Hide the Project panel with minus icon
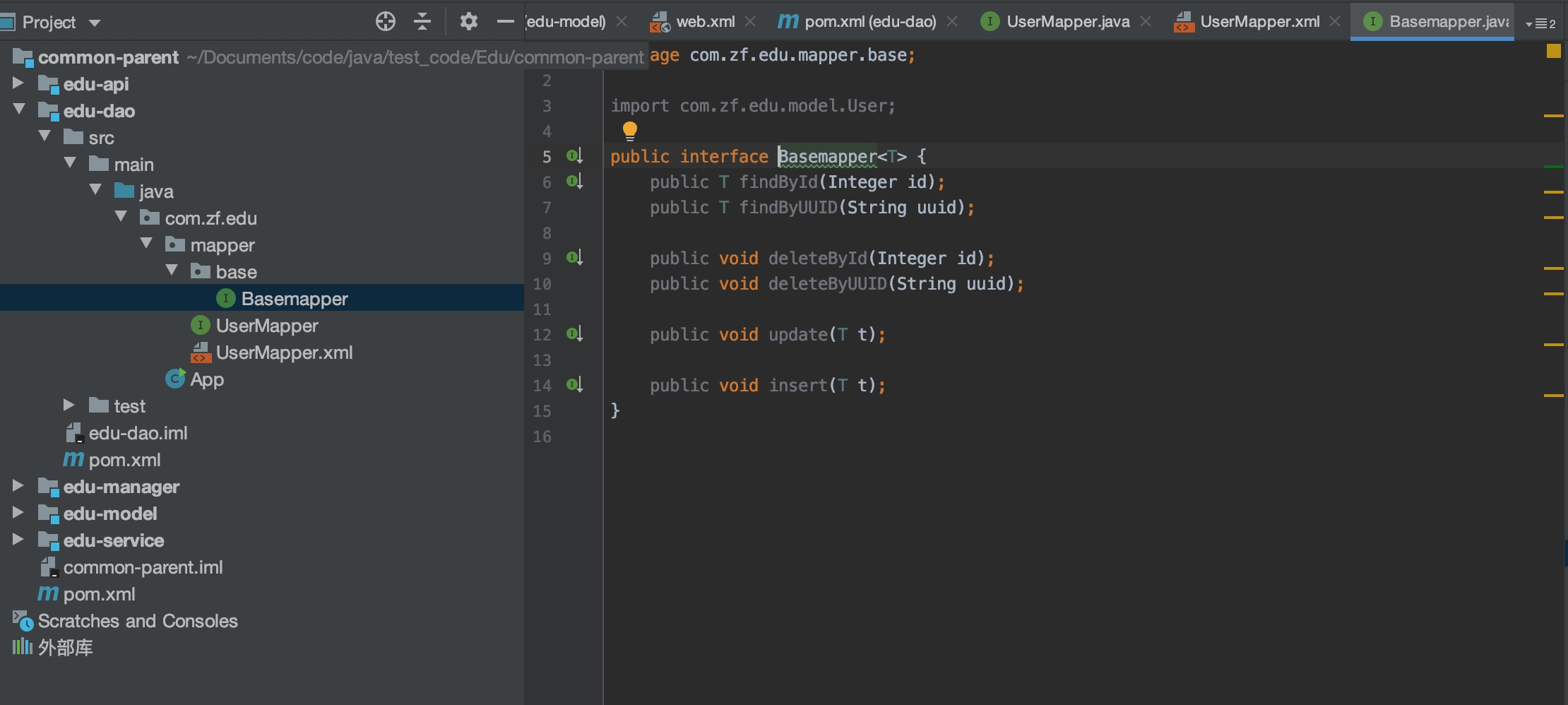 click(x=505, y=21)
